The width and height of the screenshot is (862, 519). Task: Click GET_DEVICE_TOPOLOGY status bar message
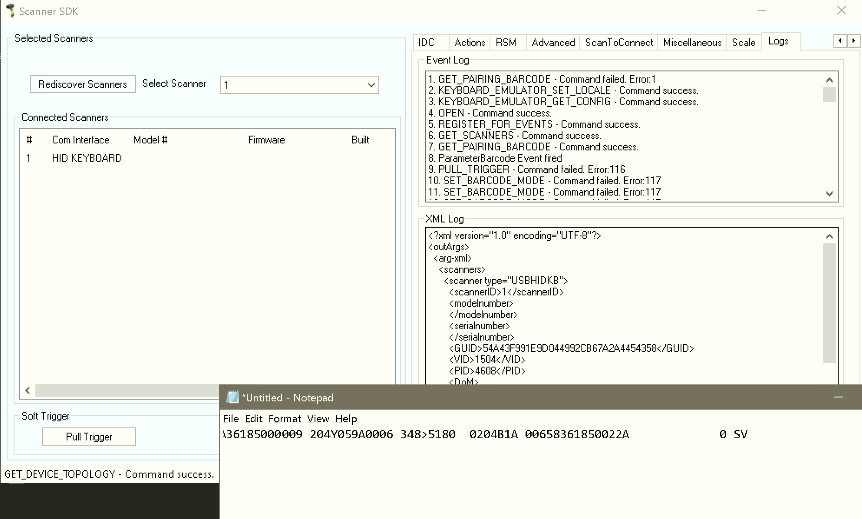click(109, 474)
